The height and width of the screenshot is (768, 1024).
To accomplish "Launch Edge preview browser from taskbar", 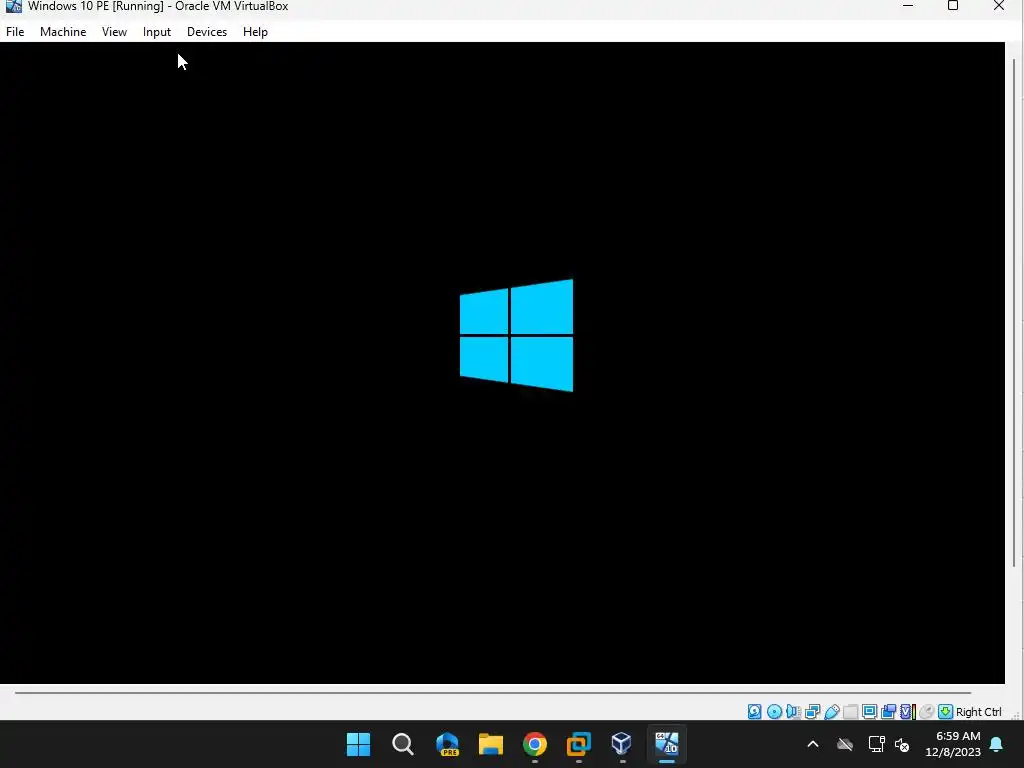I will [447, 744].
